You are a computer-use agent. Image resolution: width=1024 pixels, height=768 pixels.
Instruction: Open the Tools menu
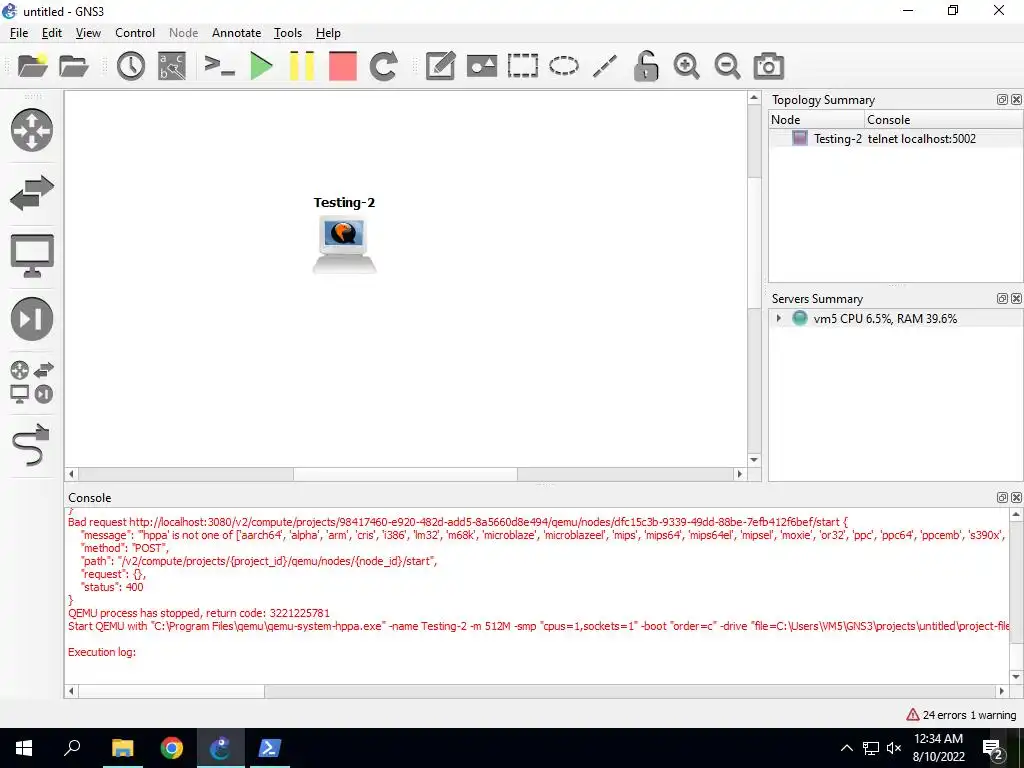[288, 33]
